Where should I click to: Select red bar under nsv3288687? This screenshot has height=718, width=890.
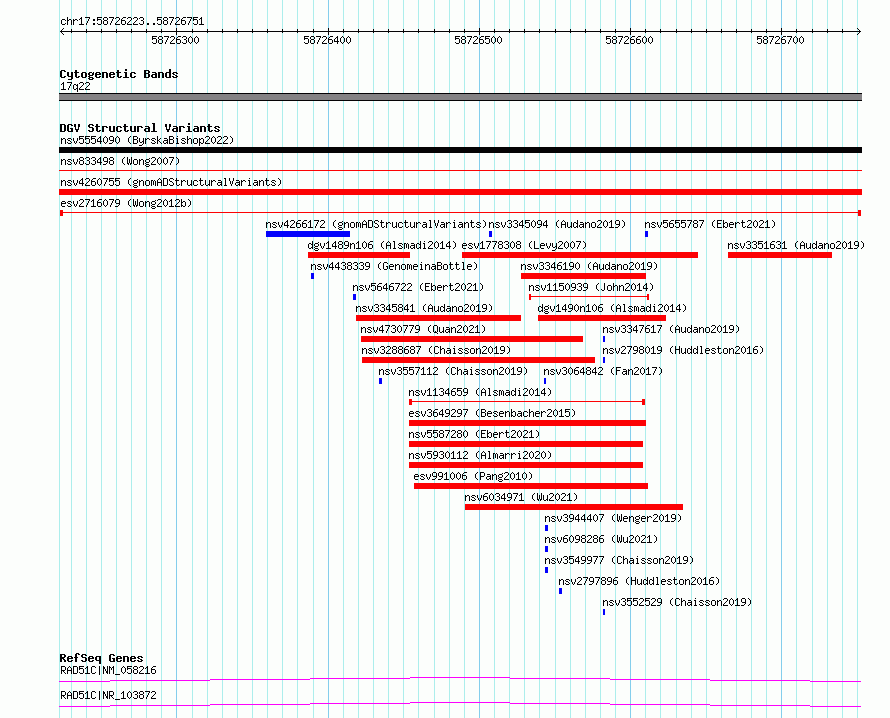tap(478, 360)
